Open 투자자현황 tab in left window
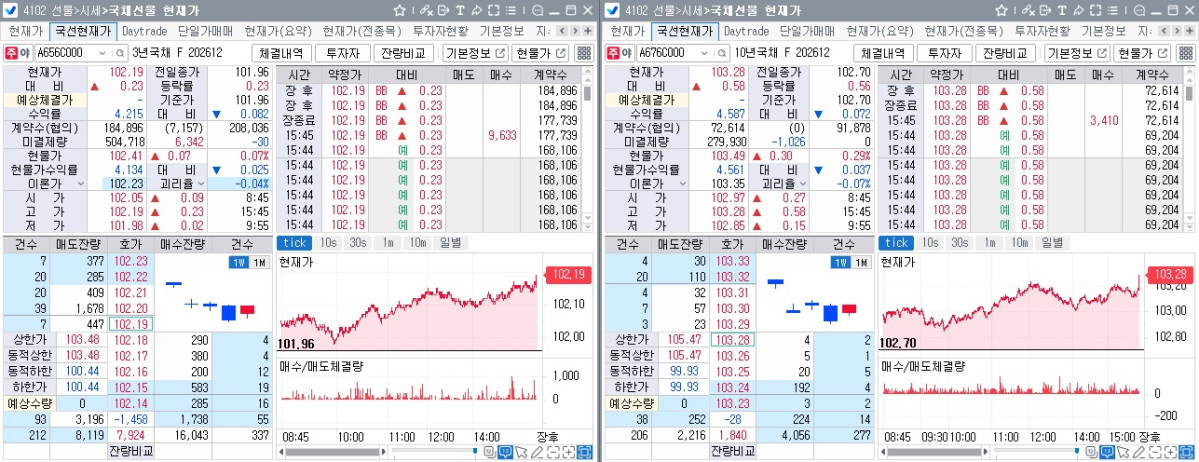 [440, 31]
